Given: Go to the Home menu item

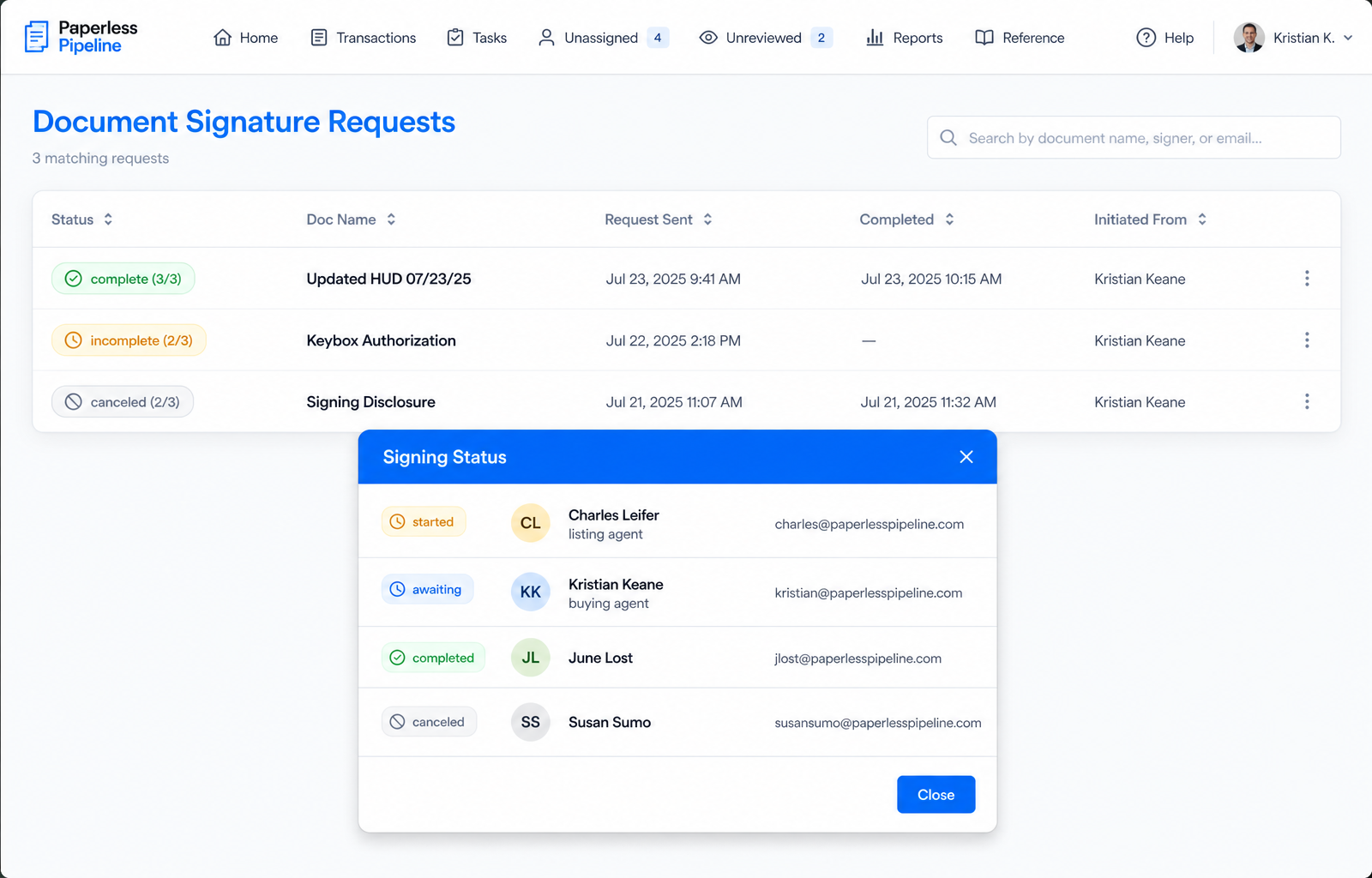Looking at the screenshot, I should [246, 38].
